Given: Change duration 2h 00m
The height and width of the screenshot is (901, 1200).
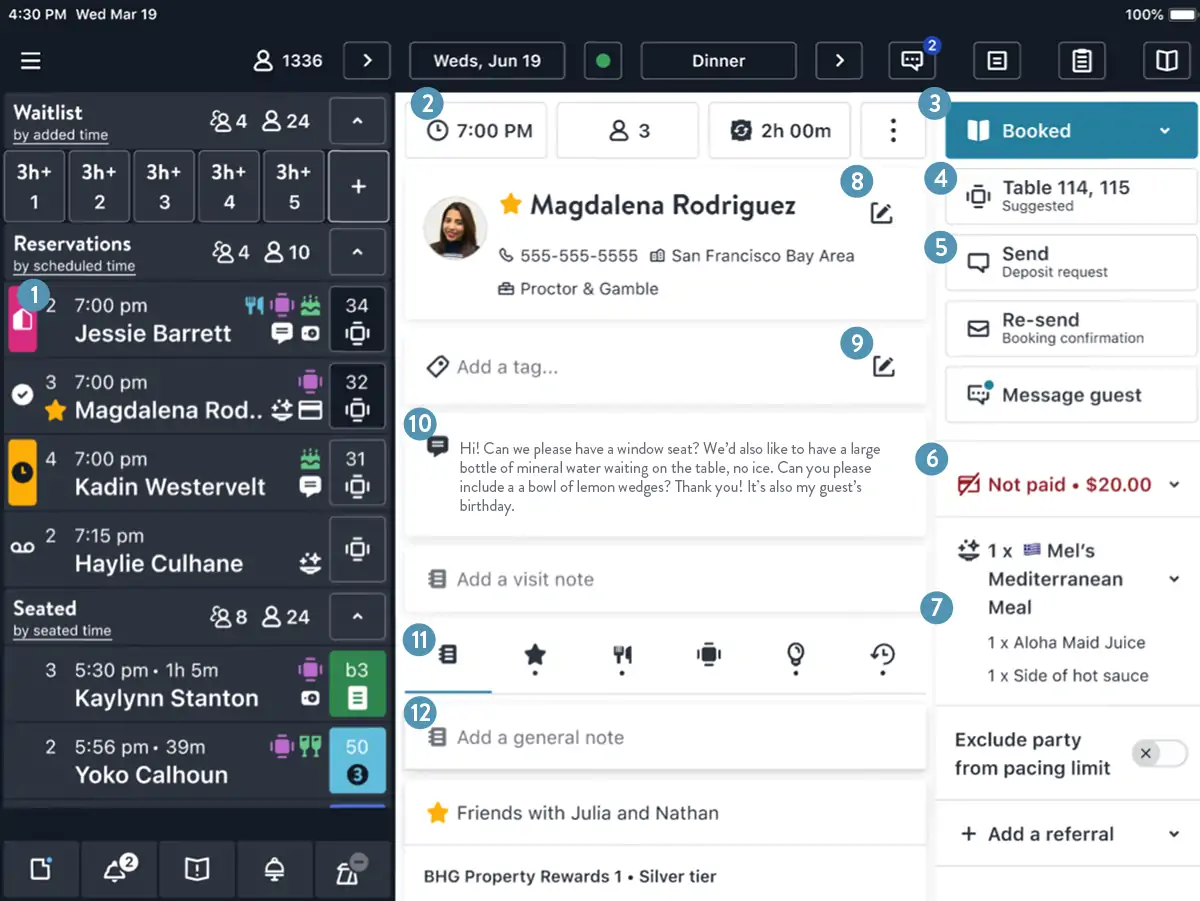Looking at the screenshot, I should pyautogui.click(x=780, y=131).
